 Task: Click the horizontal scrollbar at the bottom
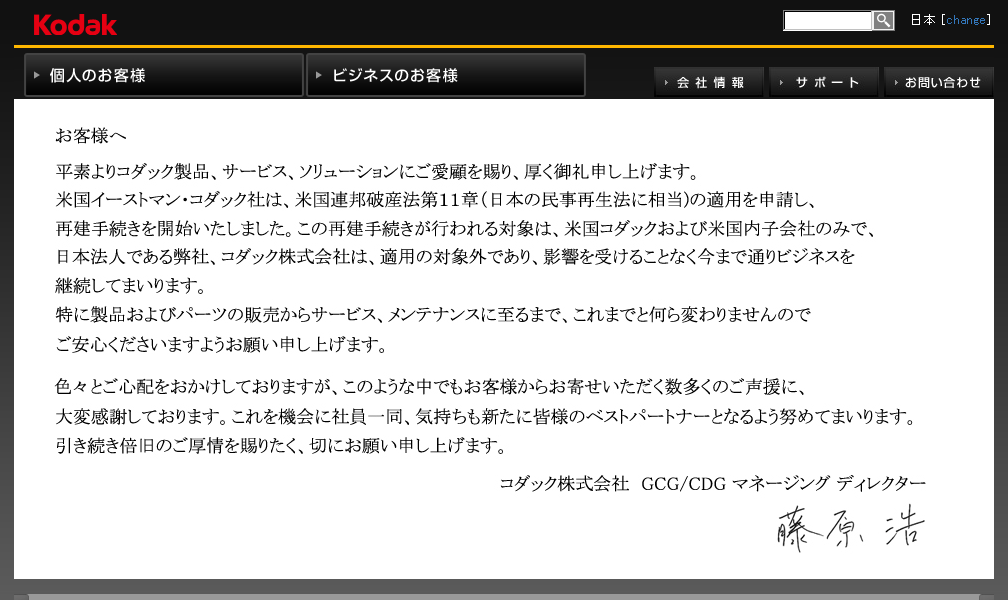tap(504, 597)
